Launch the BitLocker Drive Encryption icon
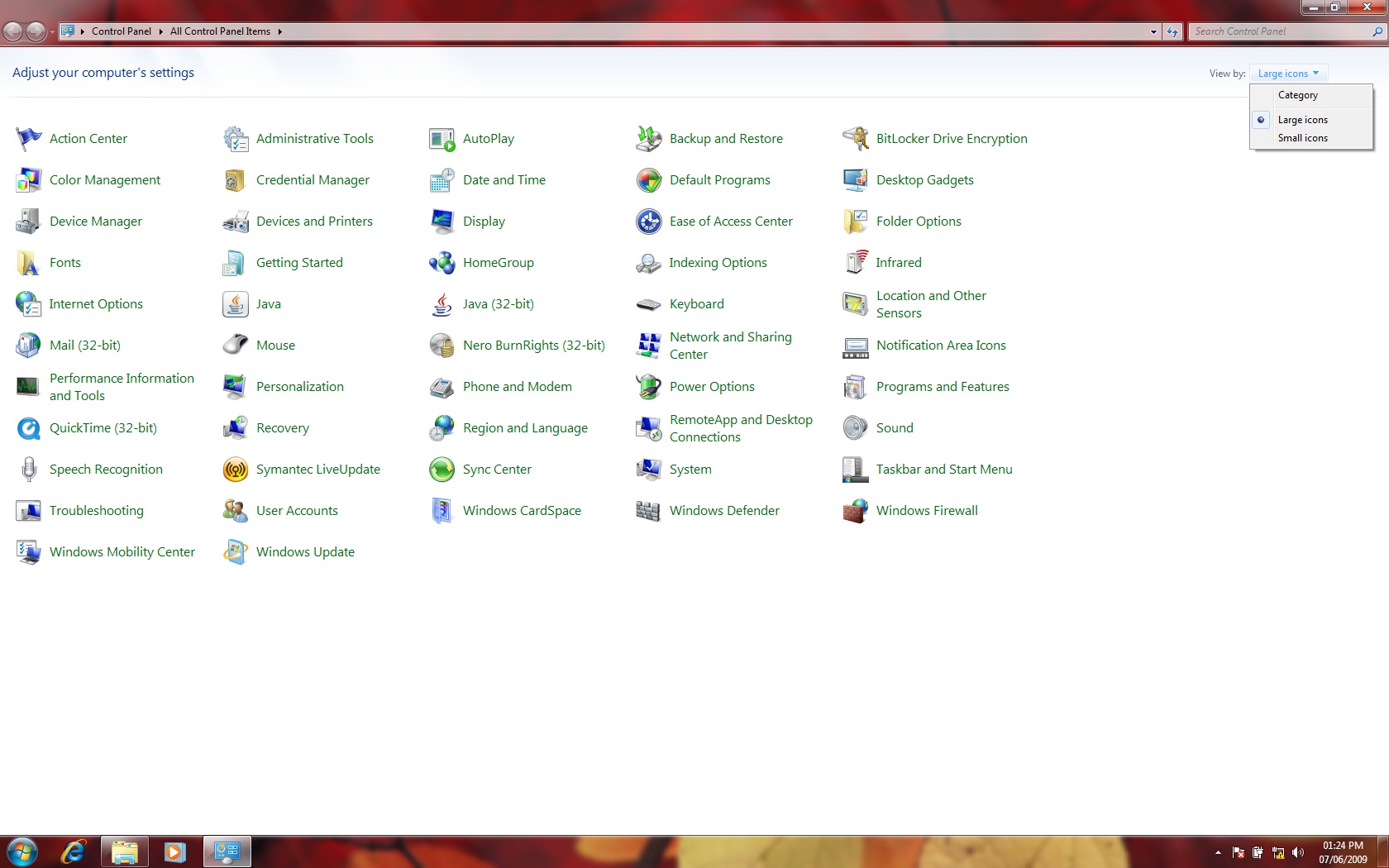 855,139
